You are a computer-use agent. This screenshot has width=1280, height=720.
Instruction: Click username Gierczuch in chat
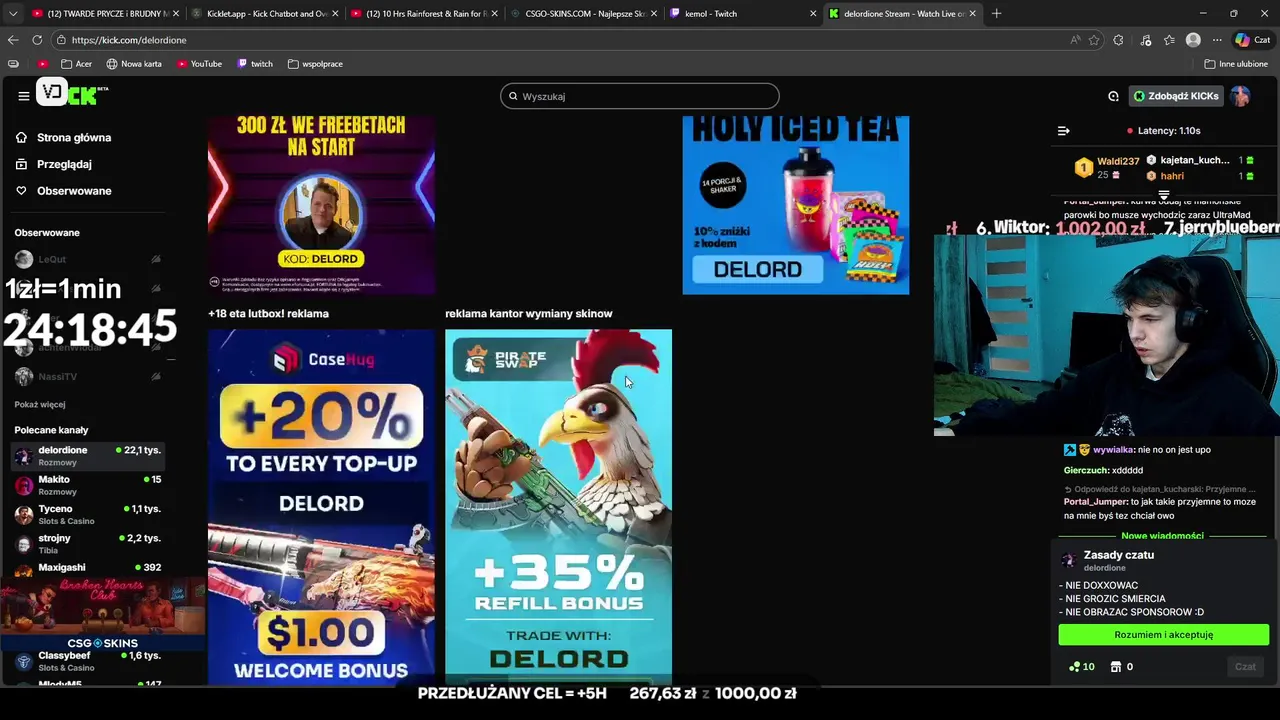[x=1086, y=470]
